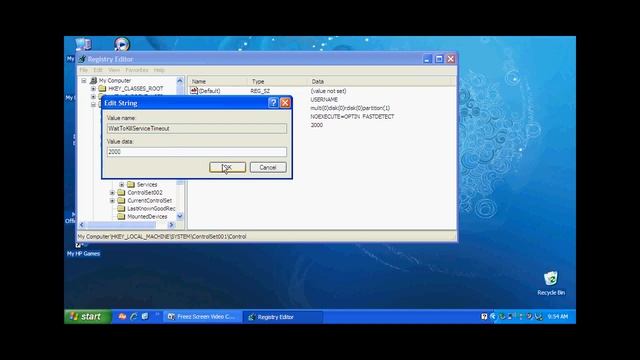Viewport: 640px width, 360px height.
Task: Click the CurrentControlSet folder icon
Action: click(121, 201)
